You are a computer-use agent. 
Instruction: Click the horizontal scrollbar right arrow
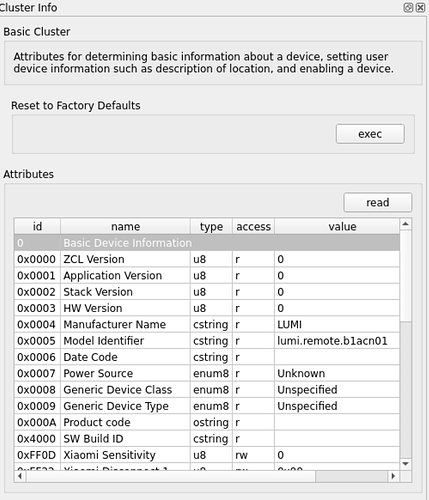coord(393,476)
